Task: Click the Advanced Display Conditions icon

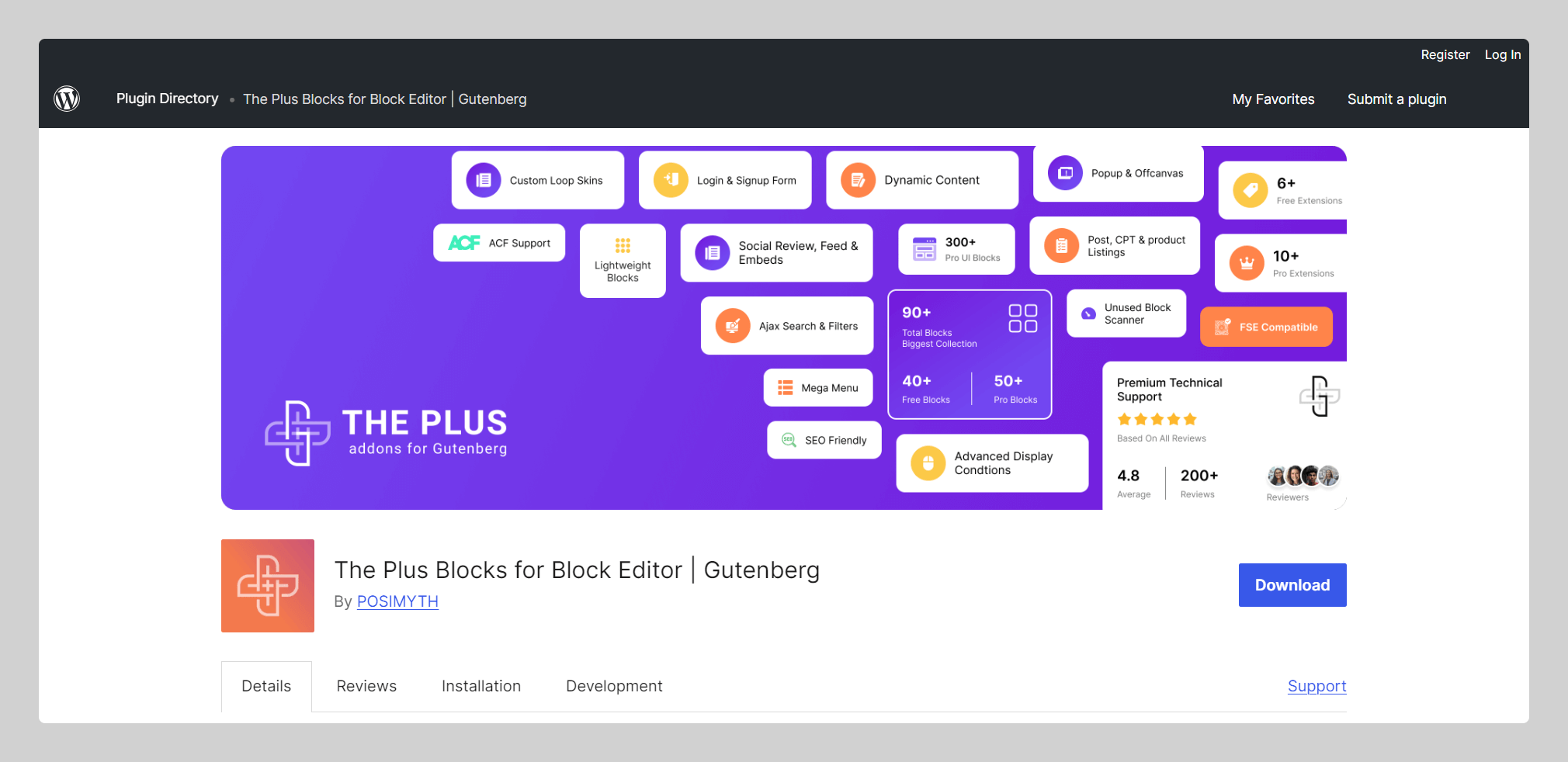Action: (928, 463)
